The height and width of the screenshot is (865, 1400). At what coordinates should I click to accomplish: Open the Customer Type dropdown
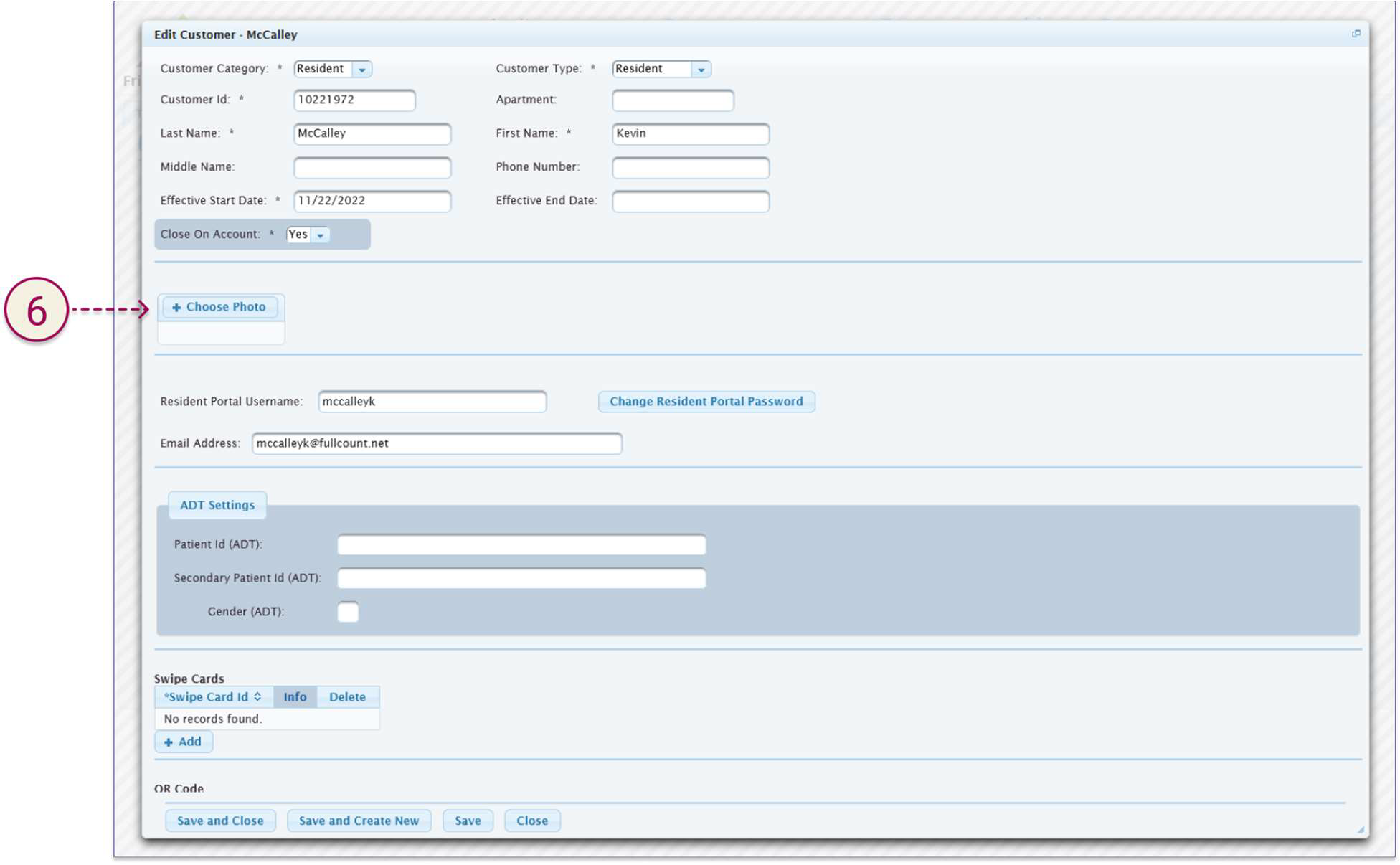point(701,70)
